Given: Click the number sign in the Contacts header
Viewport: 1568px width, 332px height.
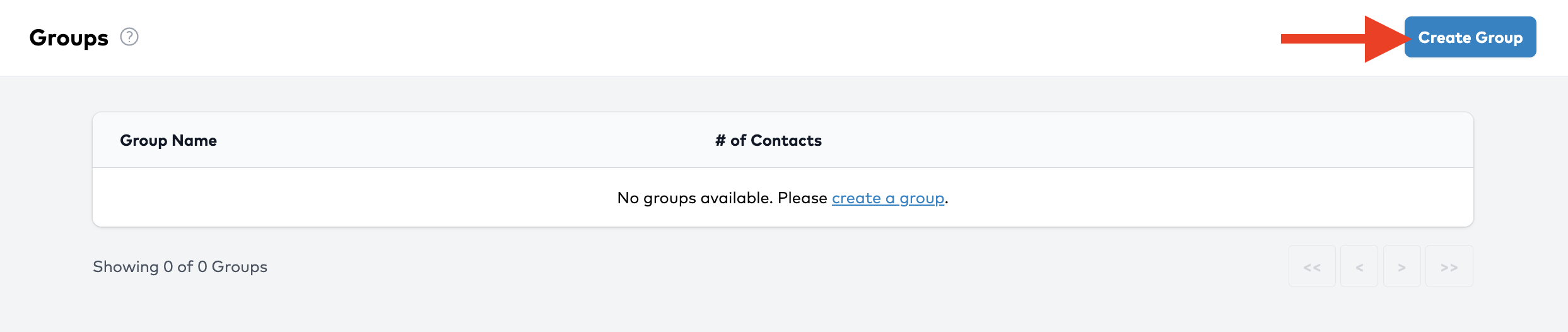Looking at the screenshot, I should click(x=720, y=140).
